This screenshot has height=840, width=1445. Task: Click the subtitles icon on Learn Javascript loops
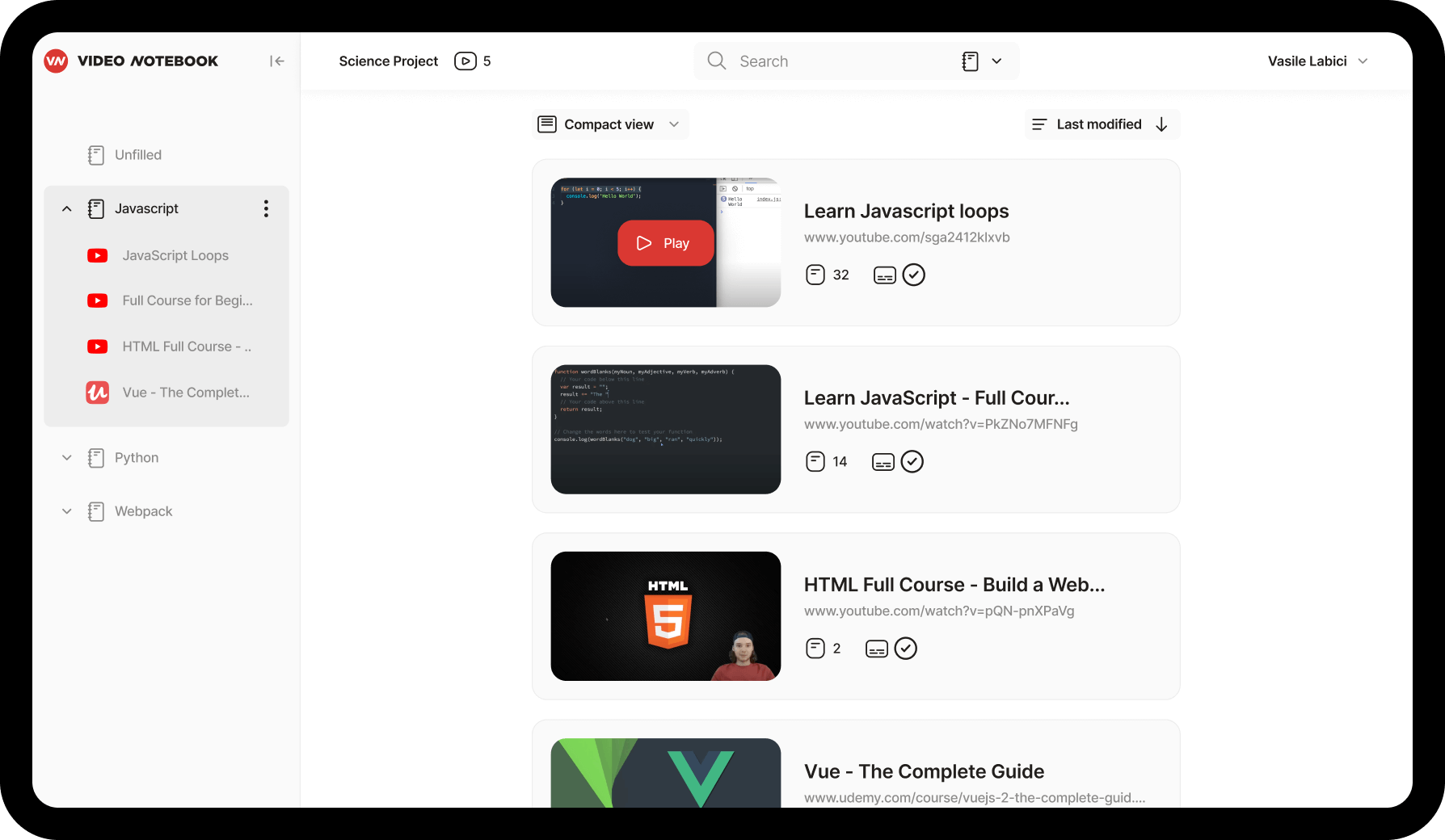coord(885,275)
